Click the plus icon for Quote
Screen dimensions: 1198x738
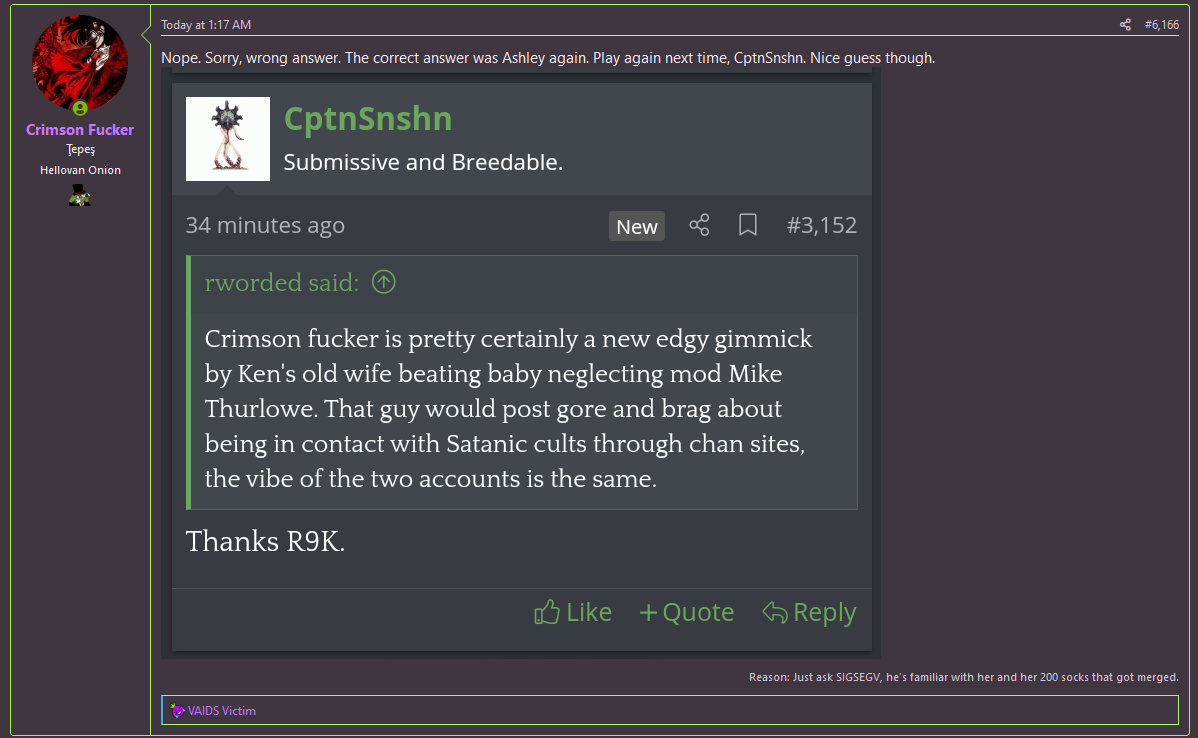pos(648,612)
